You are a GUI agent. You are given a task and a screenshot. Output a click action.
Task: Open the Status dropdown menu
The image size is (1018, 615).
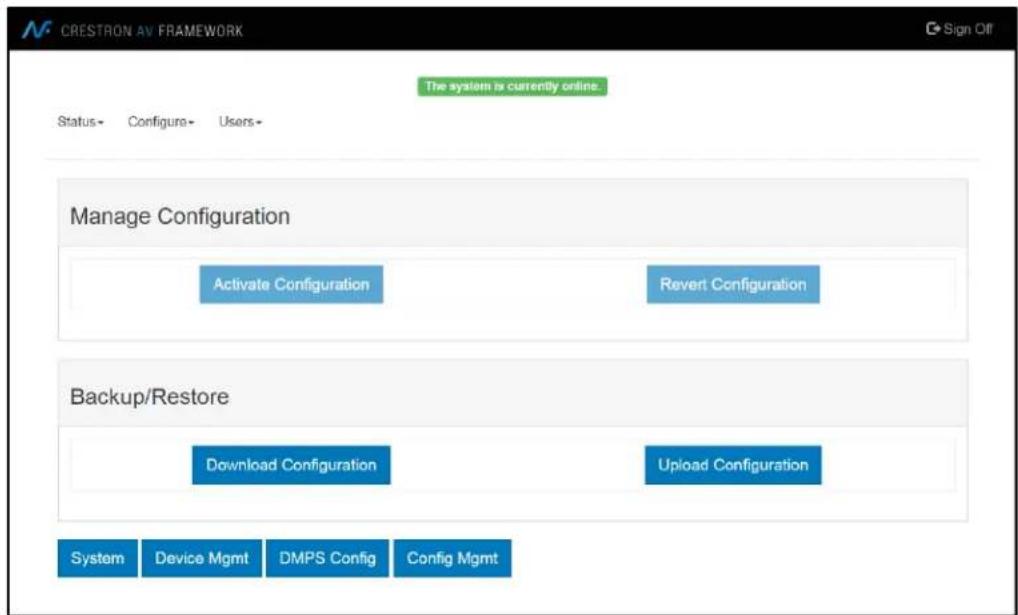pyautogui.click(x=81, y=121)
